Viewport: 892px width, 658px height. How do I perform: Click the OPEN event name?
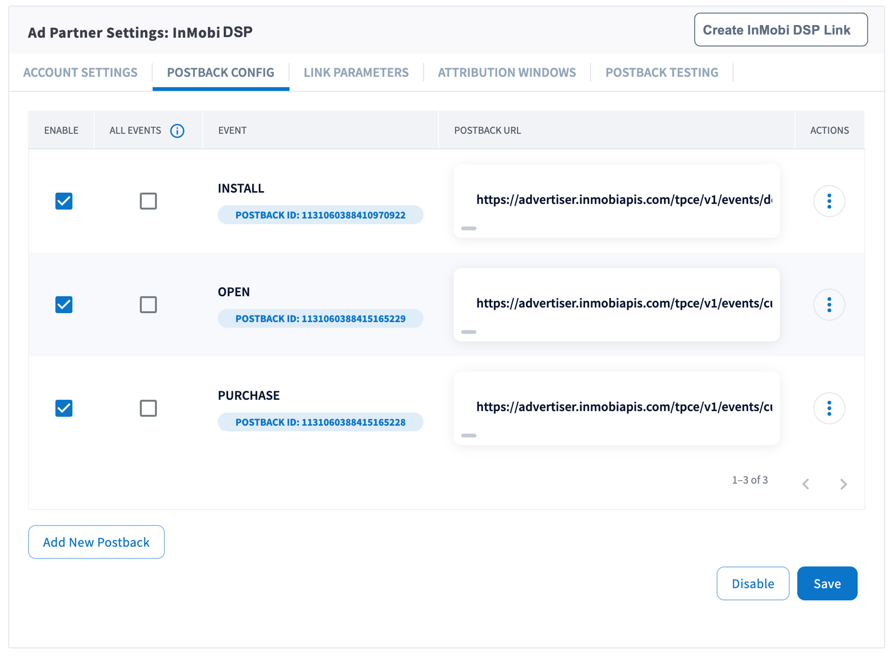click(234, 292)
